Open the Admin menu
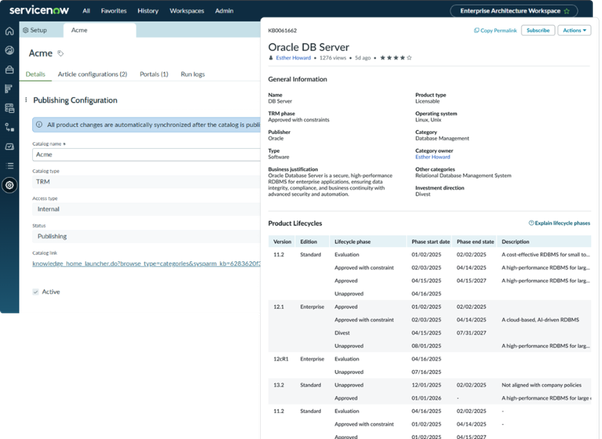This screenshot has width=602, height=439. 224,11
